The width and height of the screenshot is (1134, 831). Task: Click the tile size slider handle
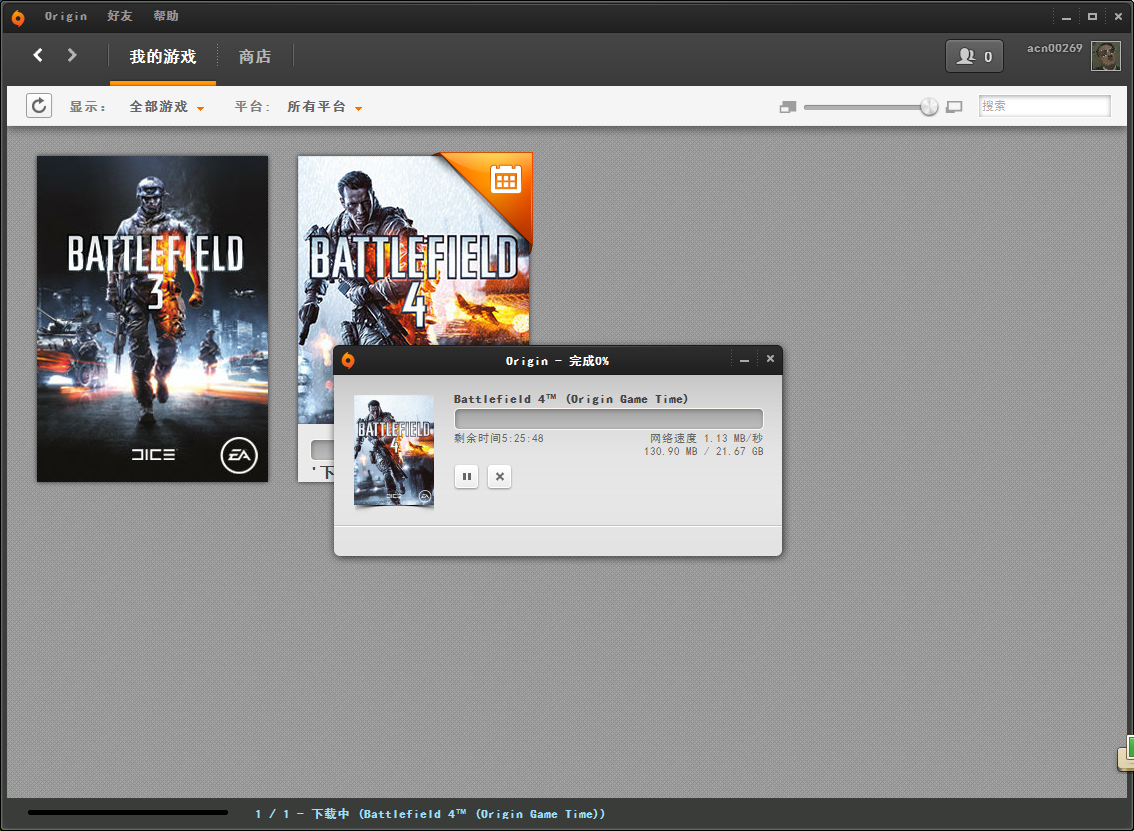point(929,107)
